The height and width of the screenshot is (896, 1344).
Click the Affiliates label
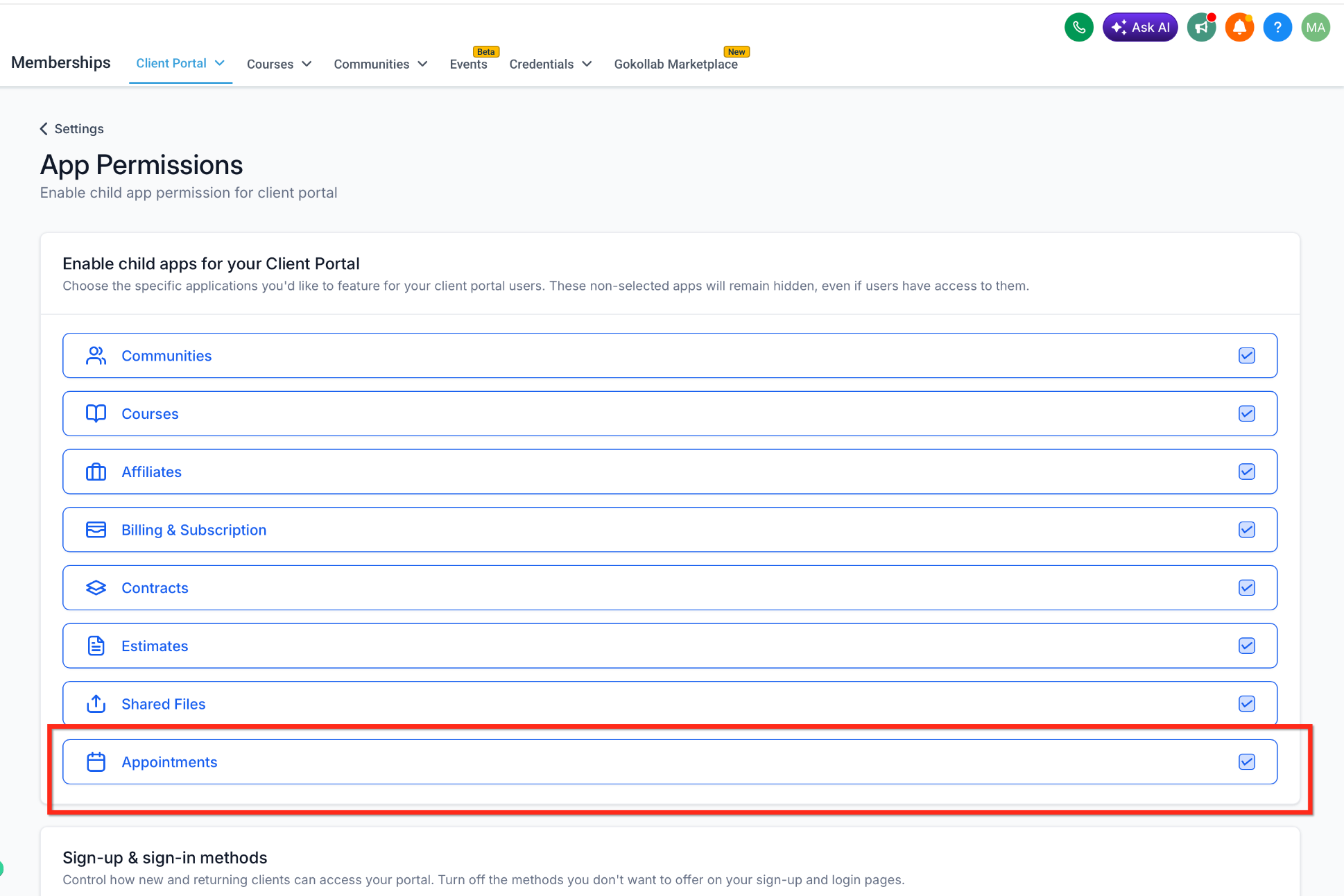click(x=151, y=472)
